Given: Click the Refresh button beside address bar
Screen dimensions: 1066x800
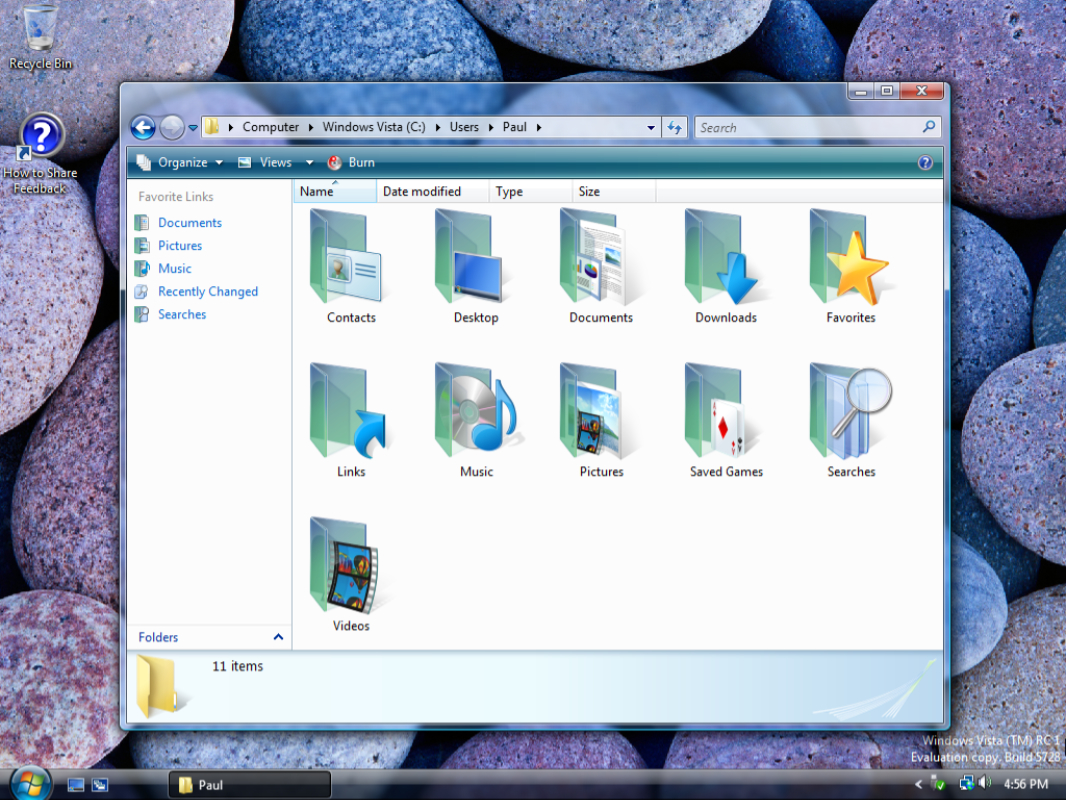Looking at the screenshot, I should pos(675,128).
